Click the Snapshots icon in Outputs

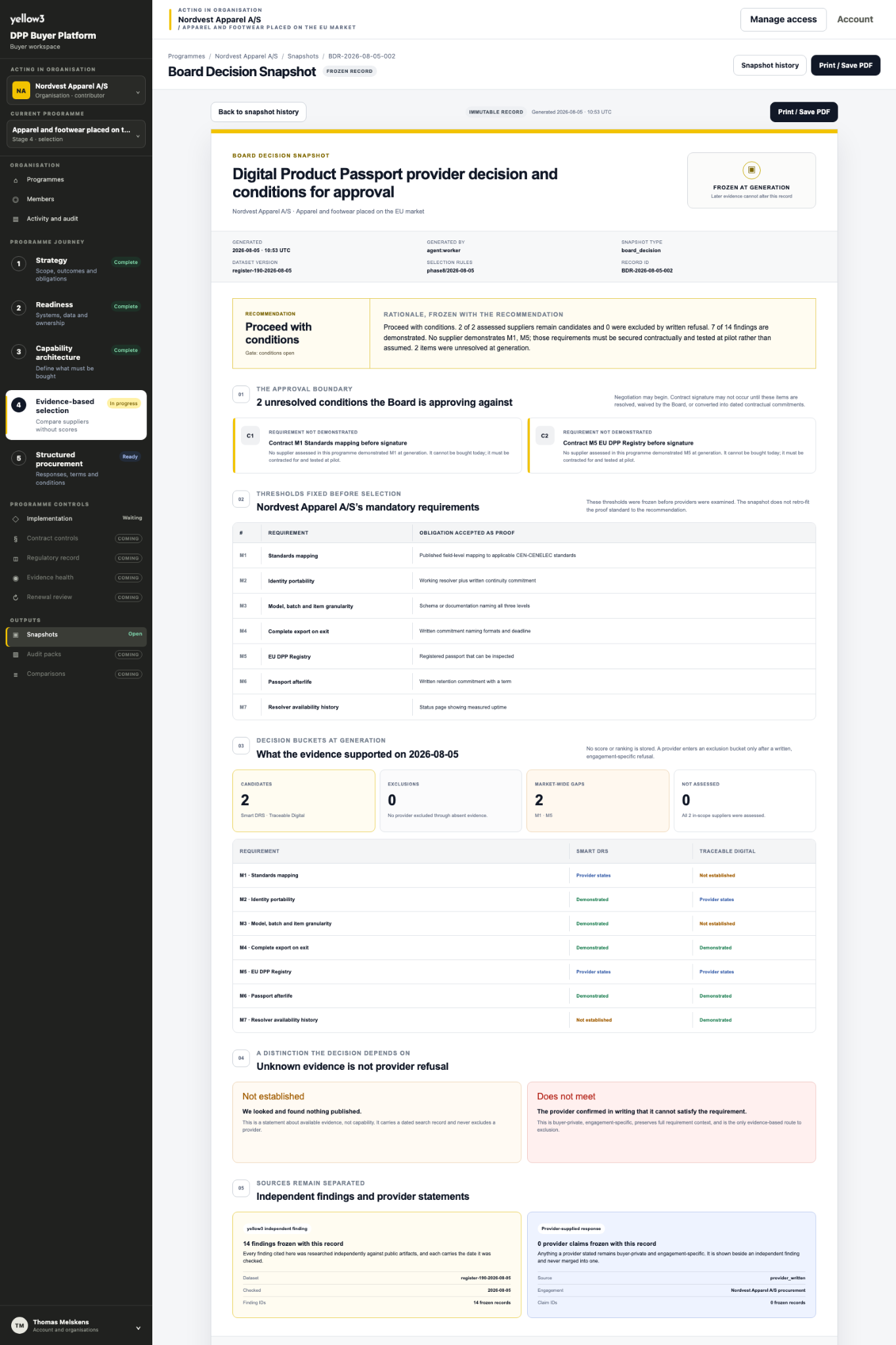coord(16,635)
